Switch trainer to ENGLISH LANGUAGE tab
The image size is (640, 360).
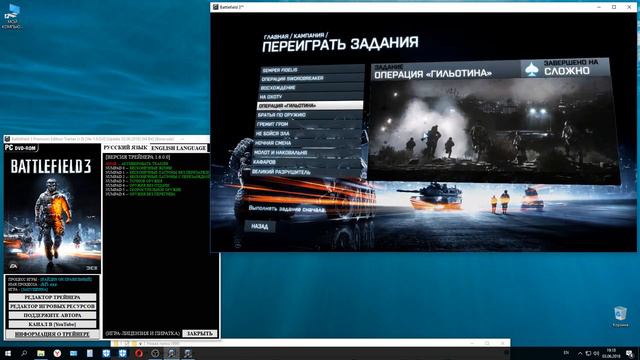coord(179,148)
